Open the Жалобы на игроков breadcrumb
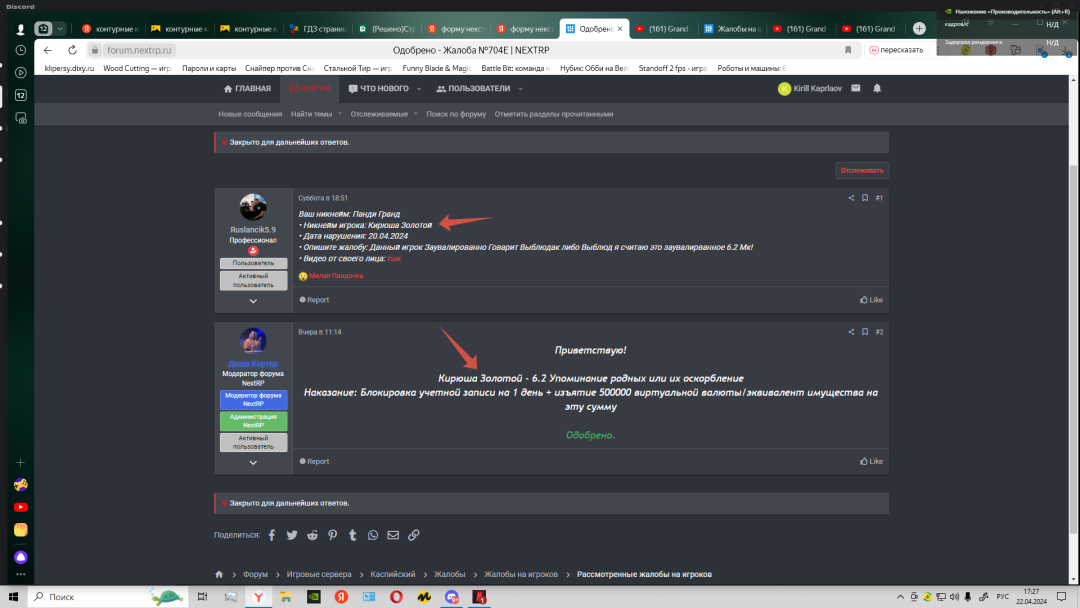1080x608 pixels. coord(521,574)
